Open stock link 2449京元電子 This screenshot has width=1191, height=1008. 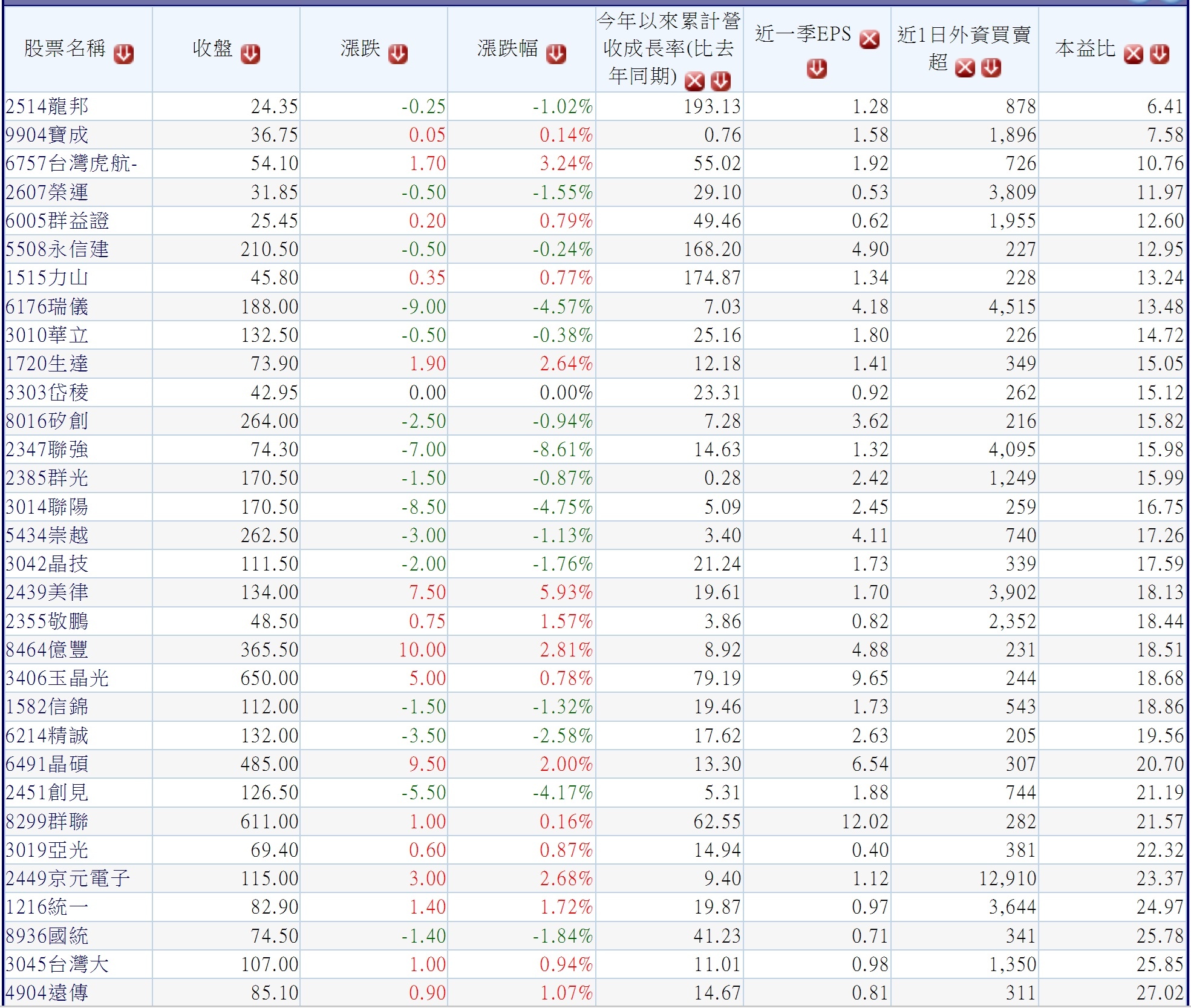pyautogui.click(x=68, y=879)
